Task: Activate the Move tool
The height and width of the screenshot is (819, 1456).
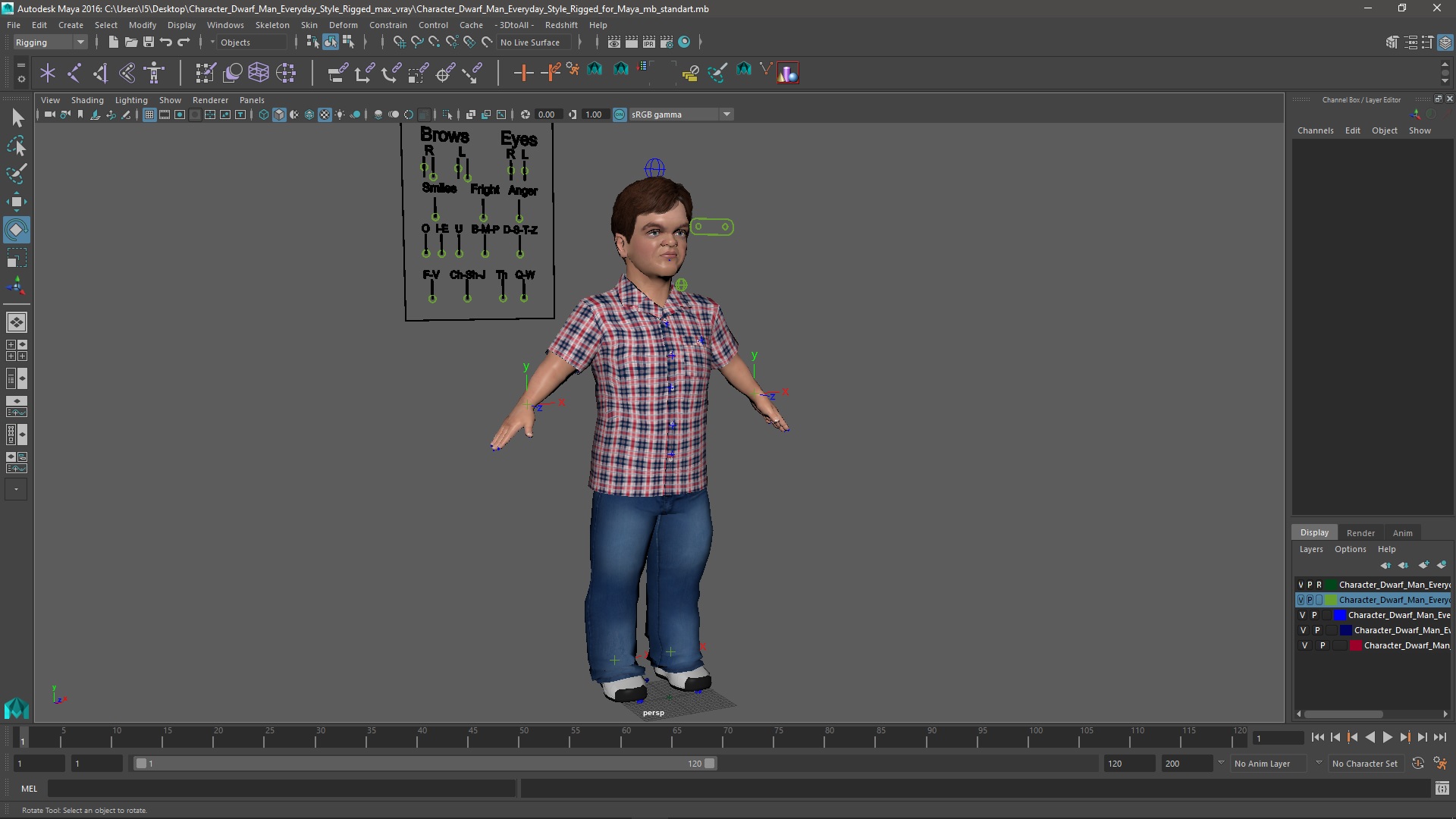Action: point(17,201)
